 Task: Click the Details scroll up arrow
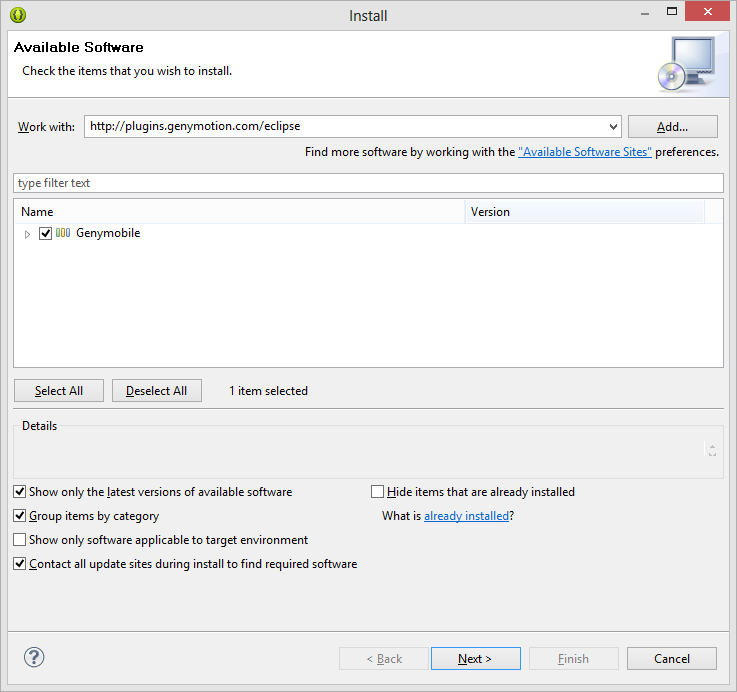(713, 447)
